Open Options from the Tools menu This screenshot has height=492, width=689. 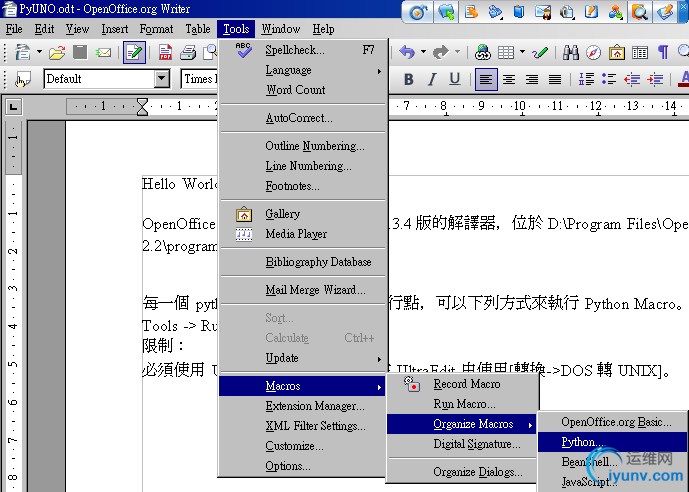click(303, 466)
